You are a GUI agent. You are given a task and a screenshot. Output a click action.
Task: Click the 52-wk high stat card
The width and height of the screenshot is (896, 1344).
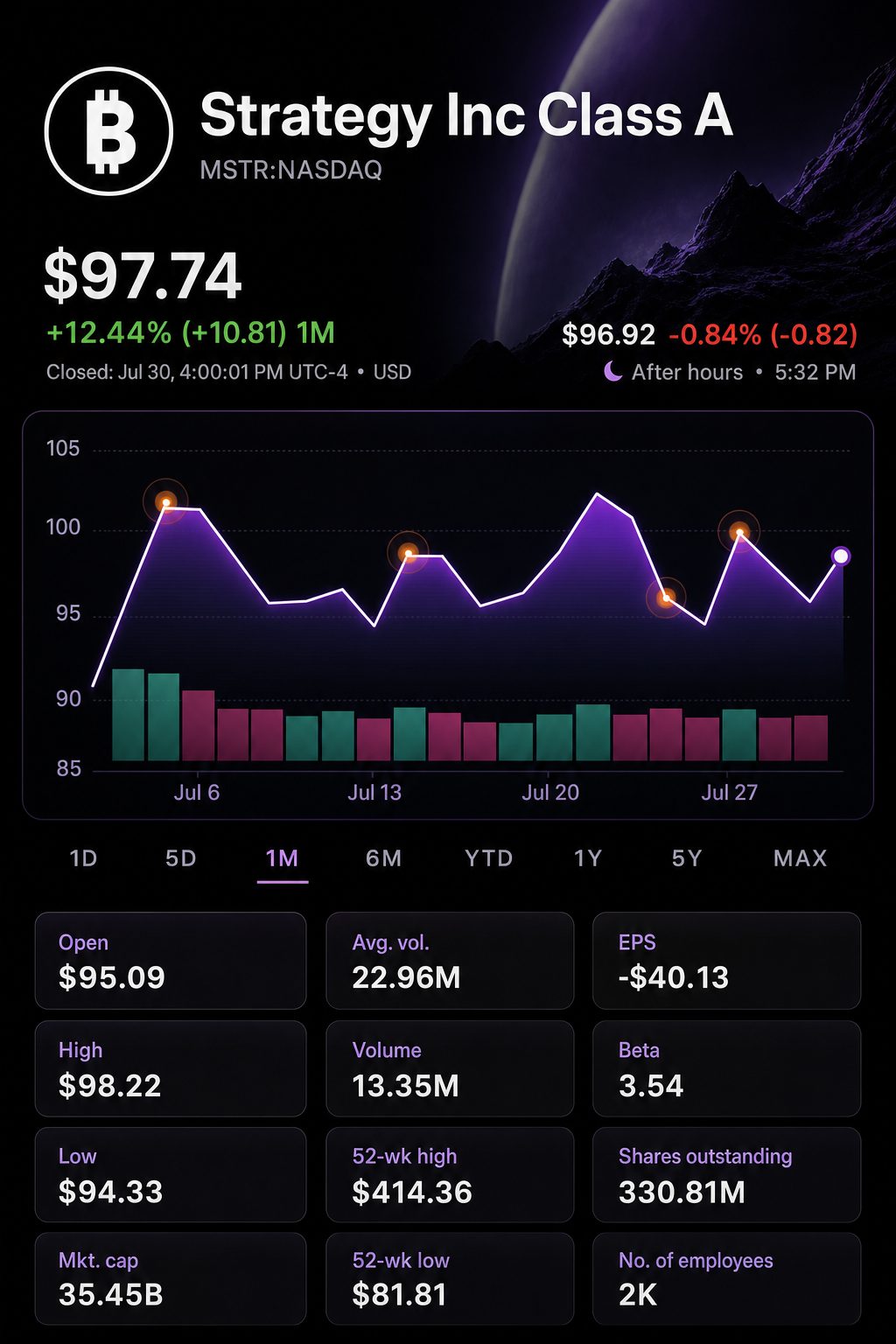450,1174
